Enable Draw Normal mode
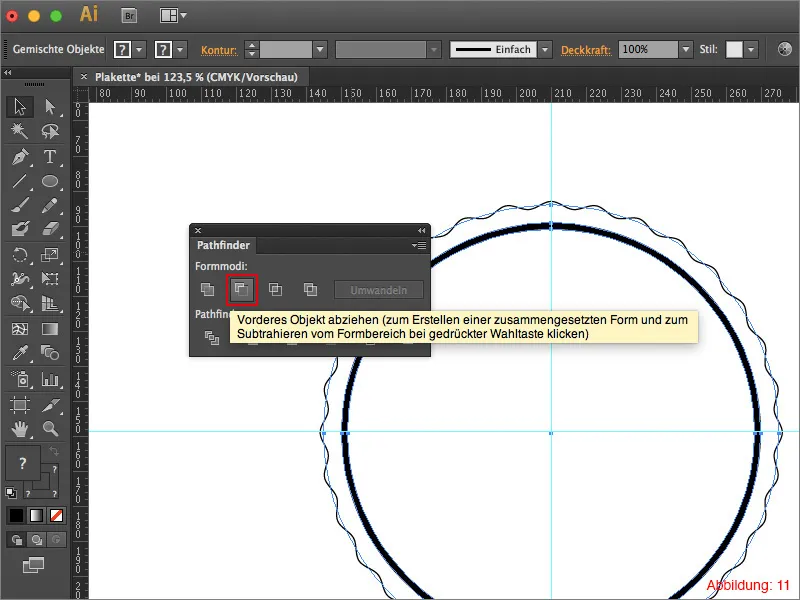 (16, 539)
